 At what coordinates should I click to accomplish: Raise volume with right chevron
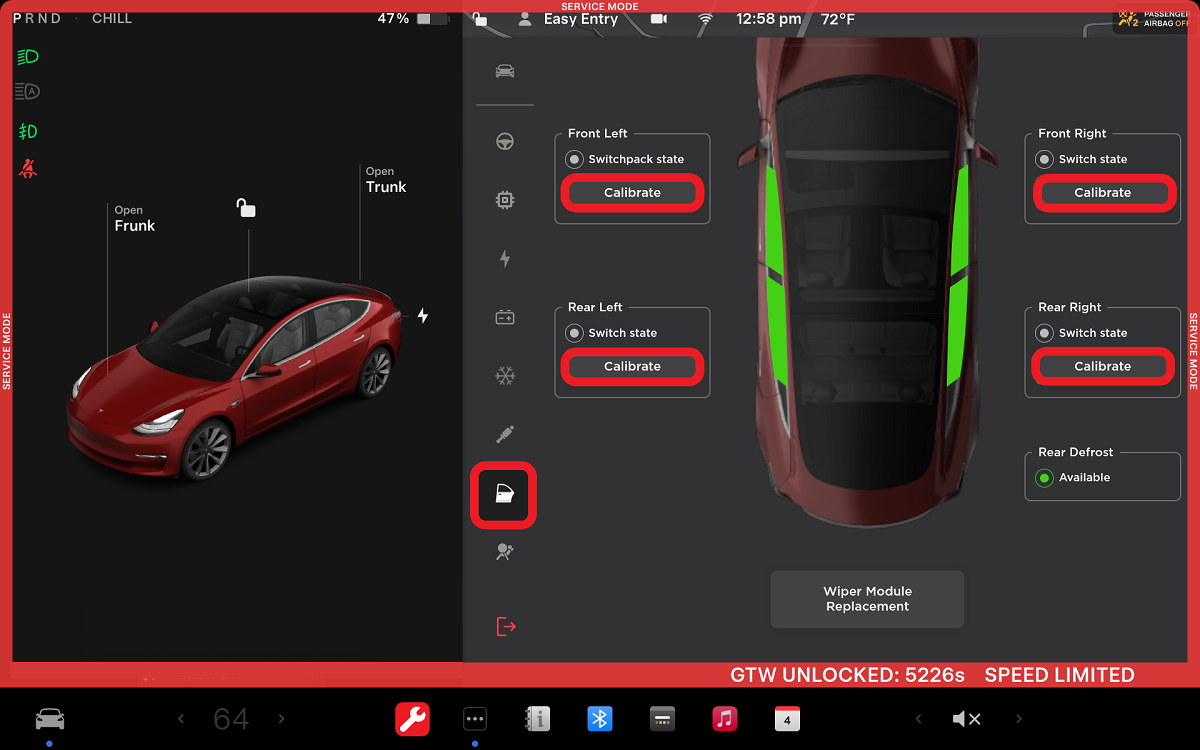pos(1018,719)
